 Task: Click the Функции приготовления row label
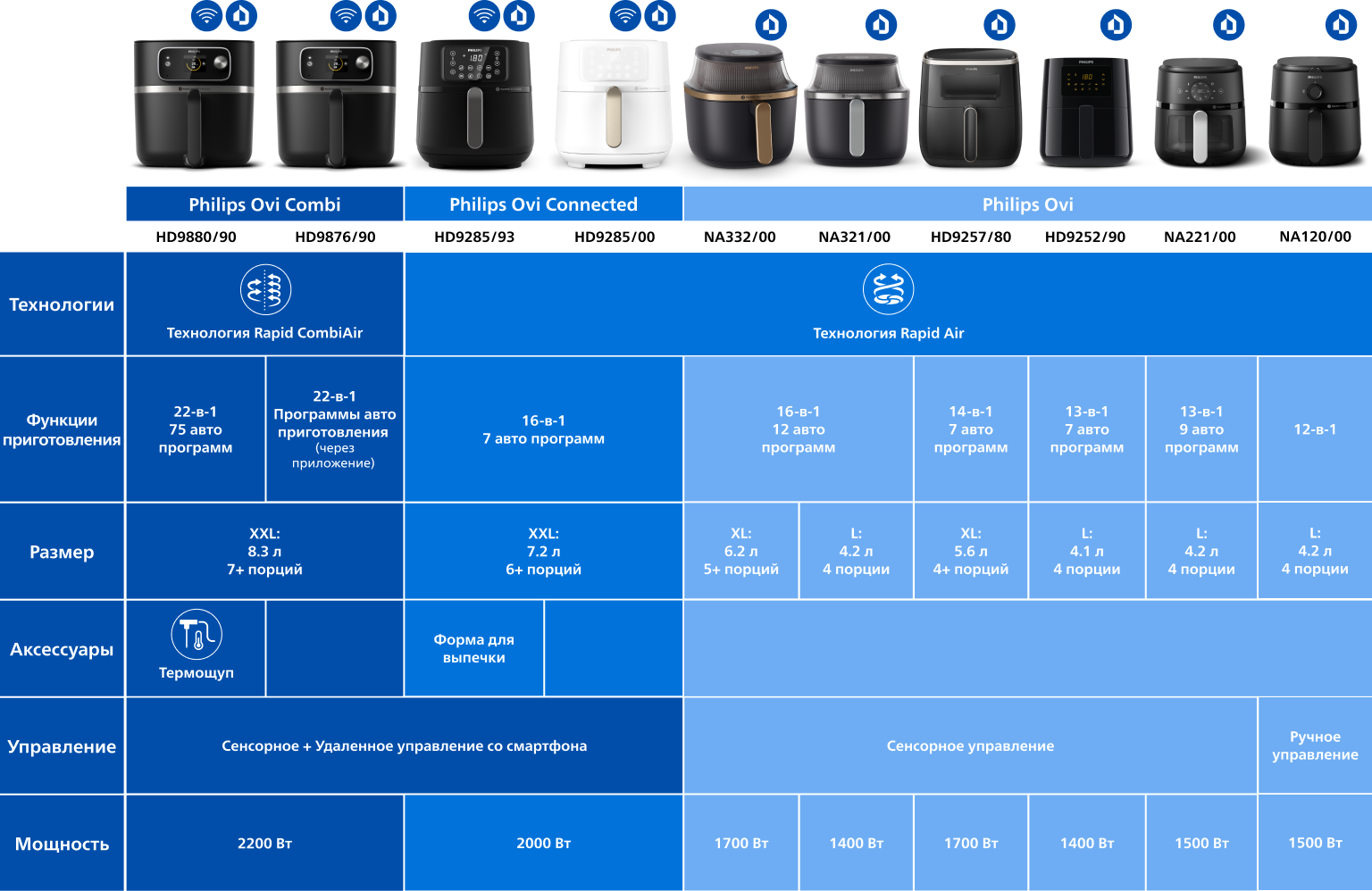coord(62,429)
